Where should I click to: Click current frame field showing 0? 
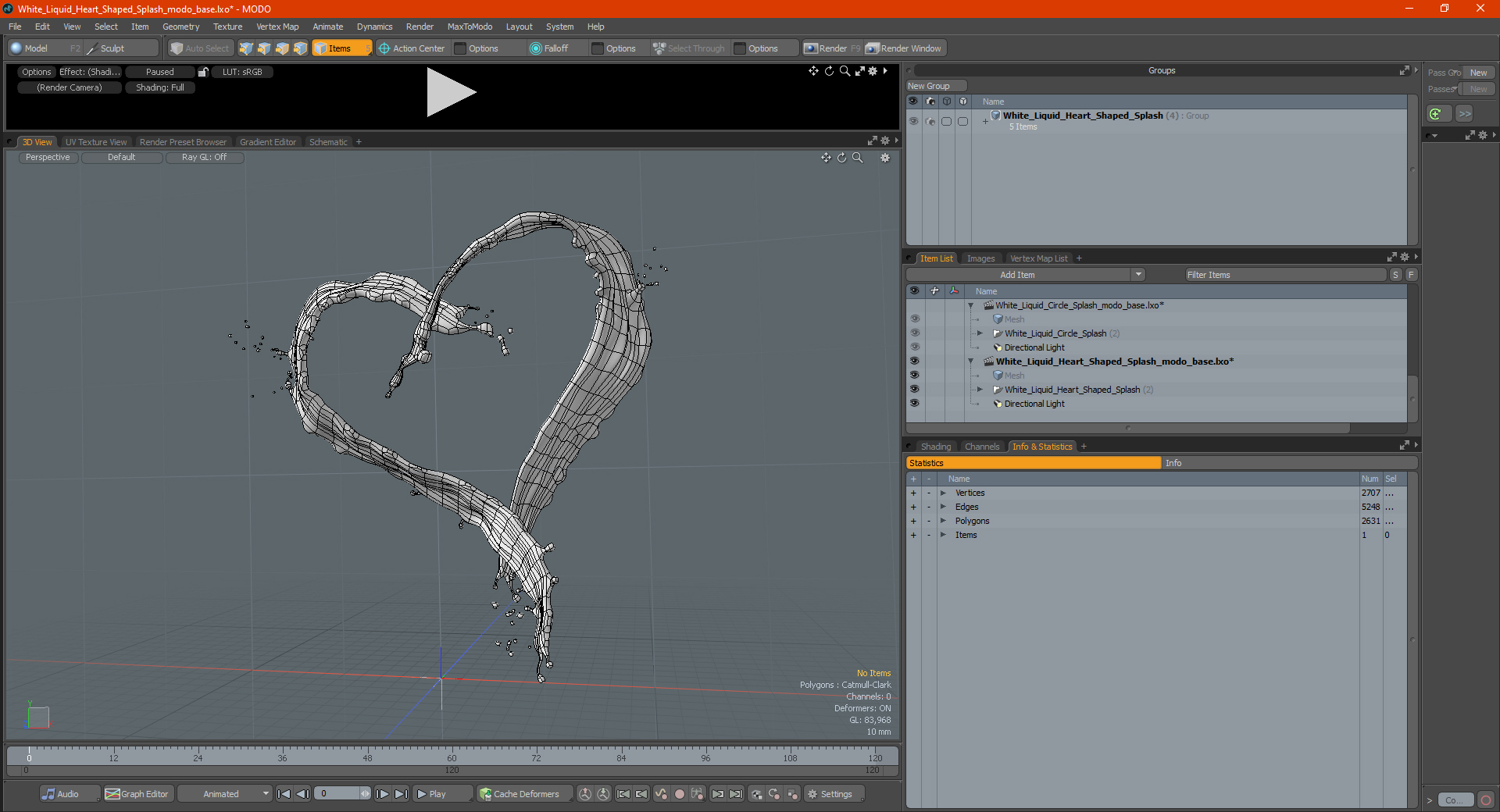pyautogui.click(x=337, y=794)
